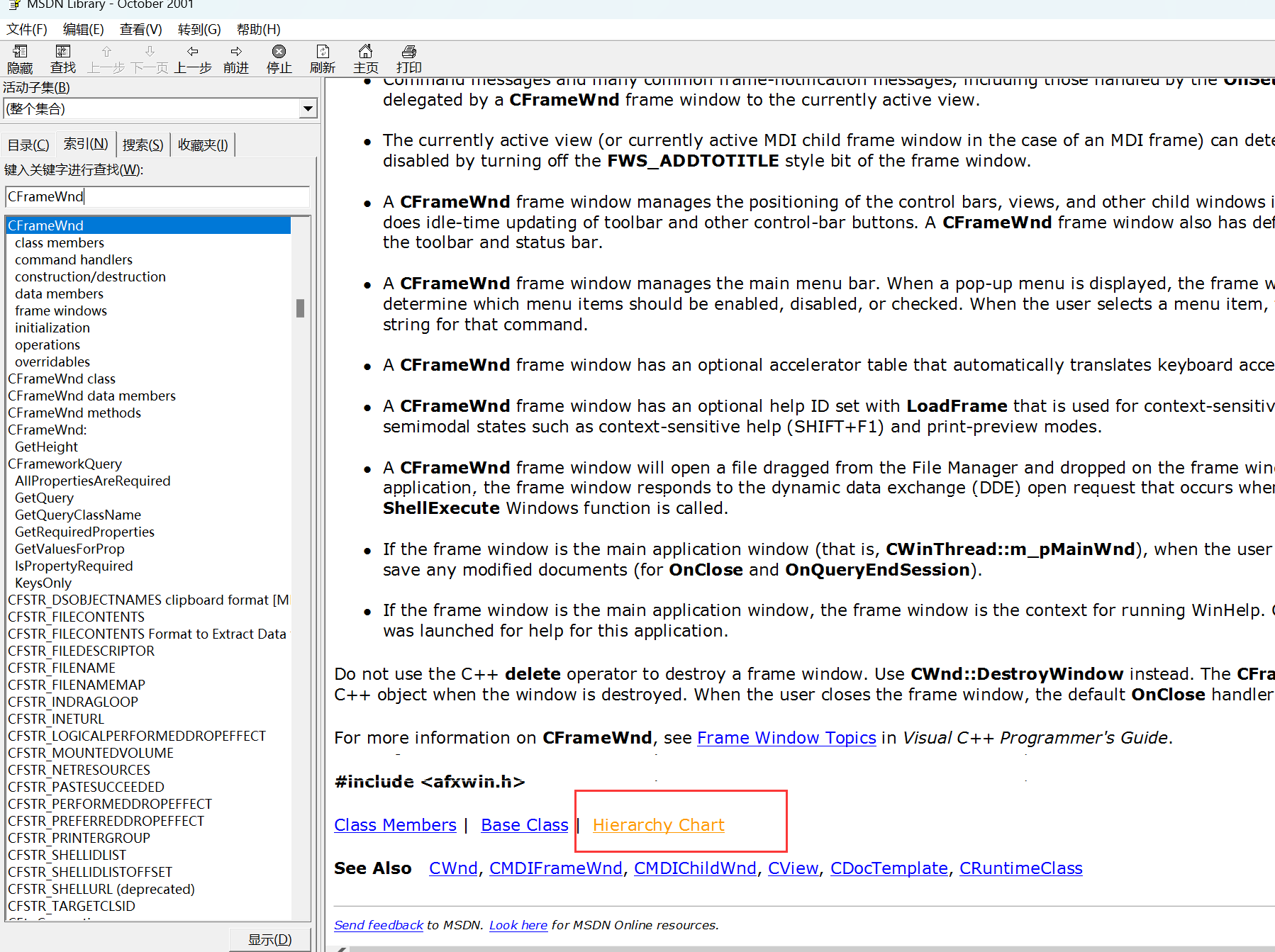Image resolution: width=1275 pixels, height=952 pixels.
Task: Open the 活动子集 dropdown arrow
Action: (308, 108)
